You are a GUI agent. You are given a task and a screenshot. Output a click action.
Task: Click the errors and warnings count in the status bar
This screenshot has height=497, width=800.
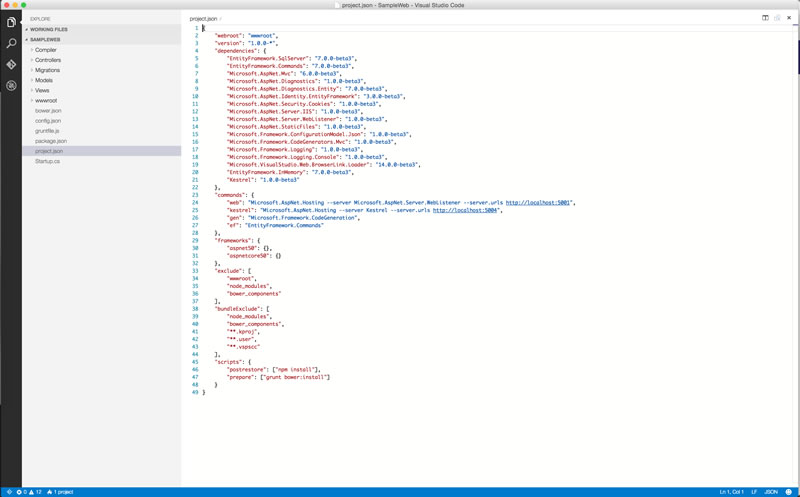tap(28, 492)
